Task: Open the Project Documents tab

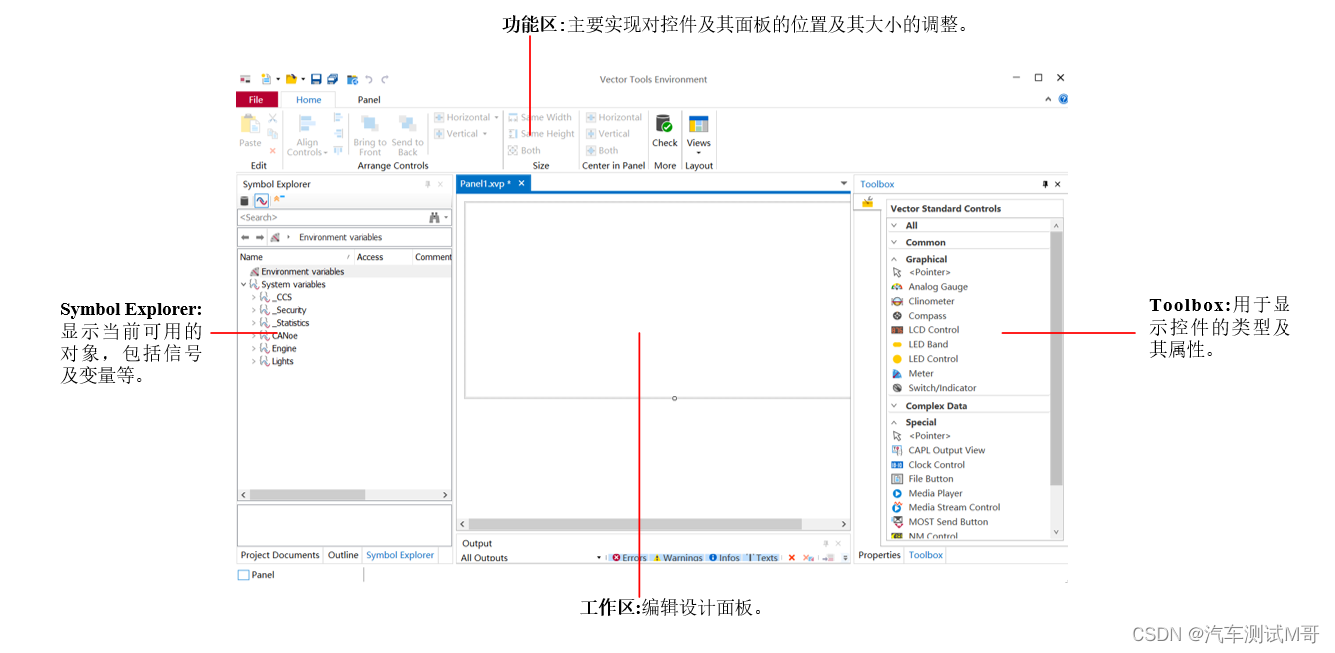Action: coord(280,555)
